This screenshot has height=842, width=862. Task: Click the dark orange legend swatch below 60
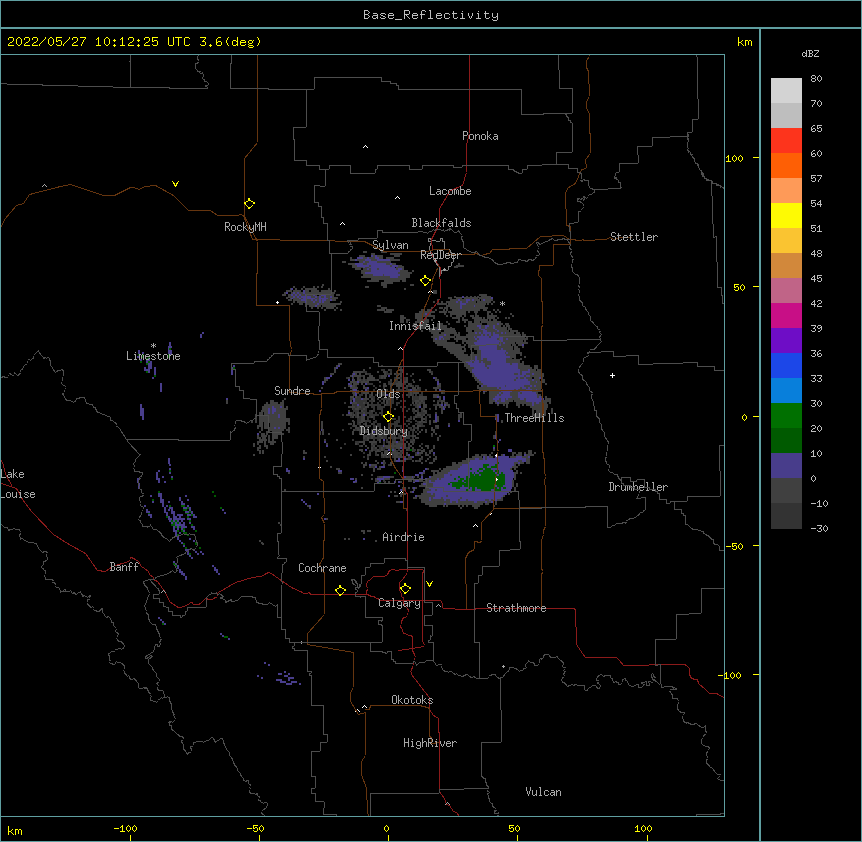tap(786, 166)
